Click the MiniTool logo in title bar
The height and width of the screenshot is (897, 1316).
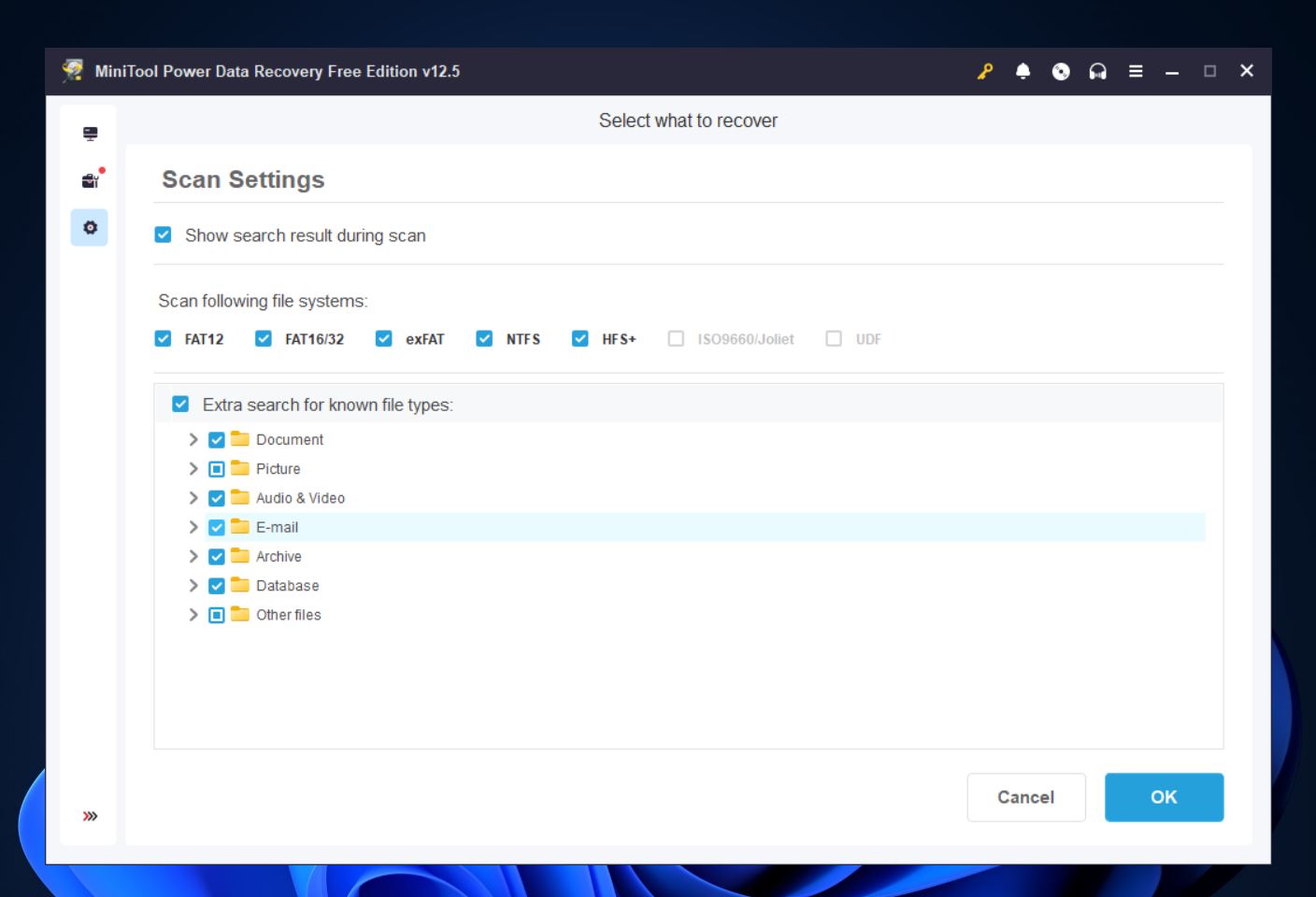pyautogui.click(x=72, y=70)
